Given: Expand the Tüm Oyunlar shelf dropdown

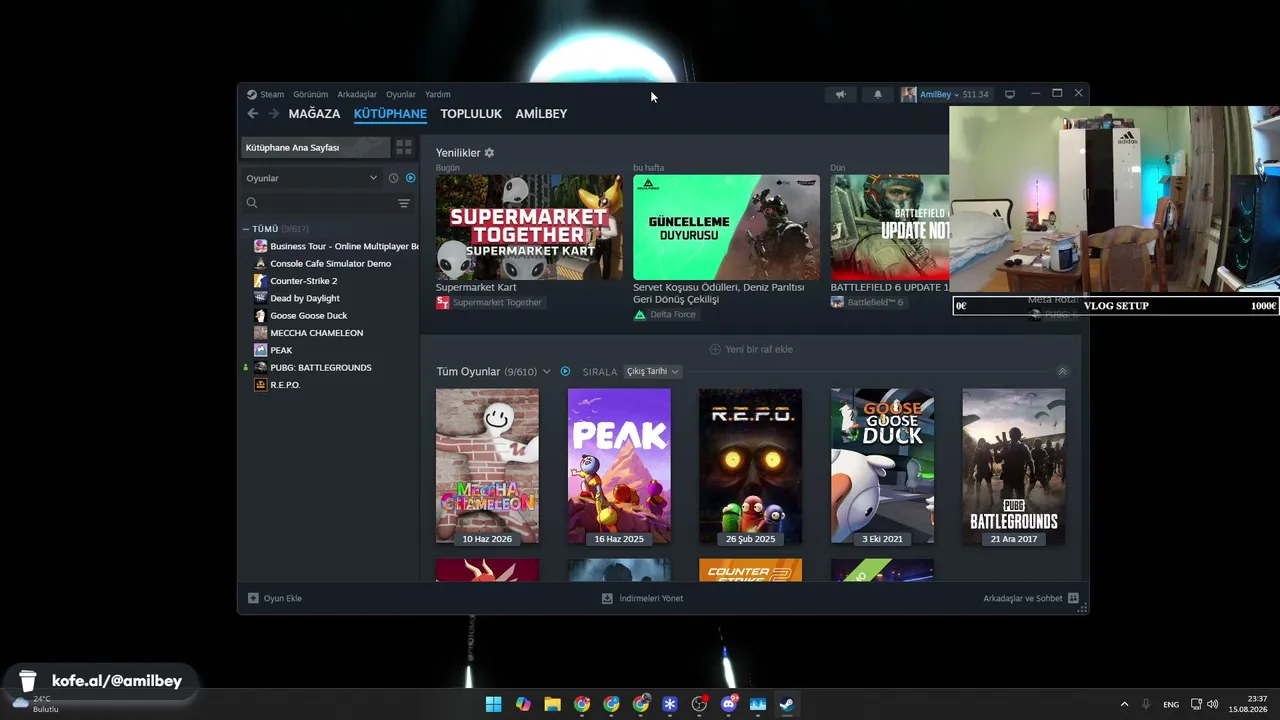Looking at the screenshot, I should [546, 372].
